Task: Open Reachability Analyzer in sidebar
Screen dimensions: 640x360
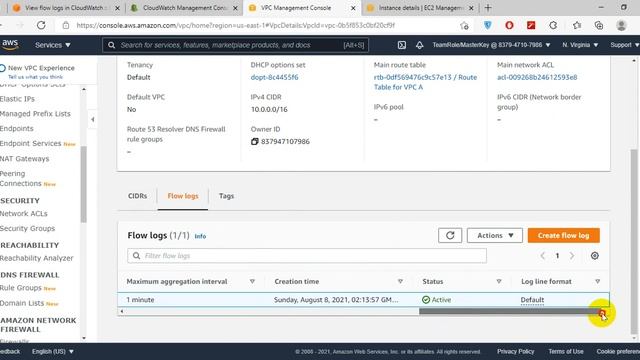Action: pyautogui.click(x=37, y=258)
